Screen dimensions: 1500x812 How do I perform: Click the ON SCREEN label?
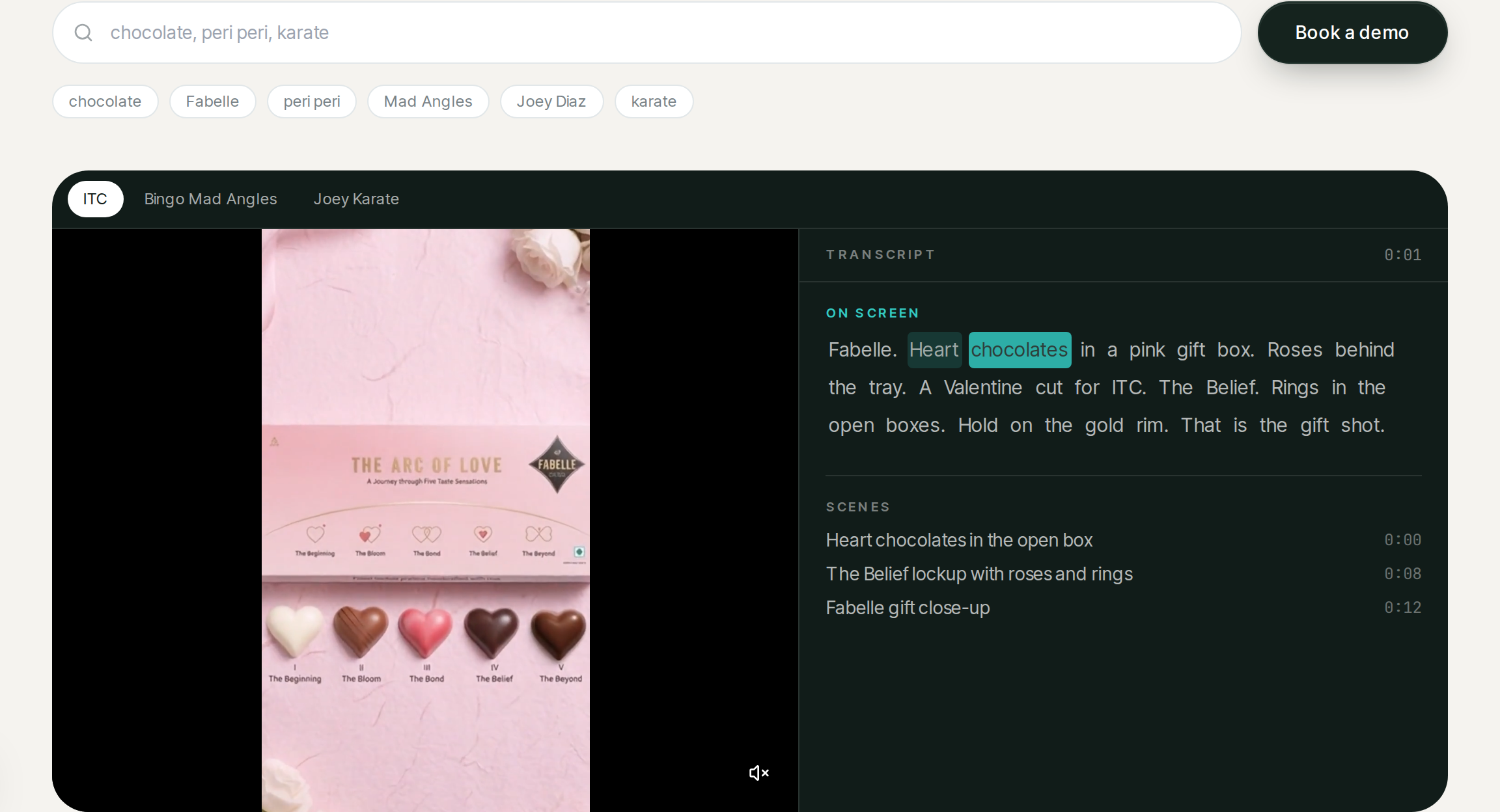click(872, 313)
